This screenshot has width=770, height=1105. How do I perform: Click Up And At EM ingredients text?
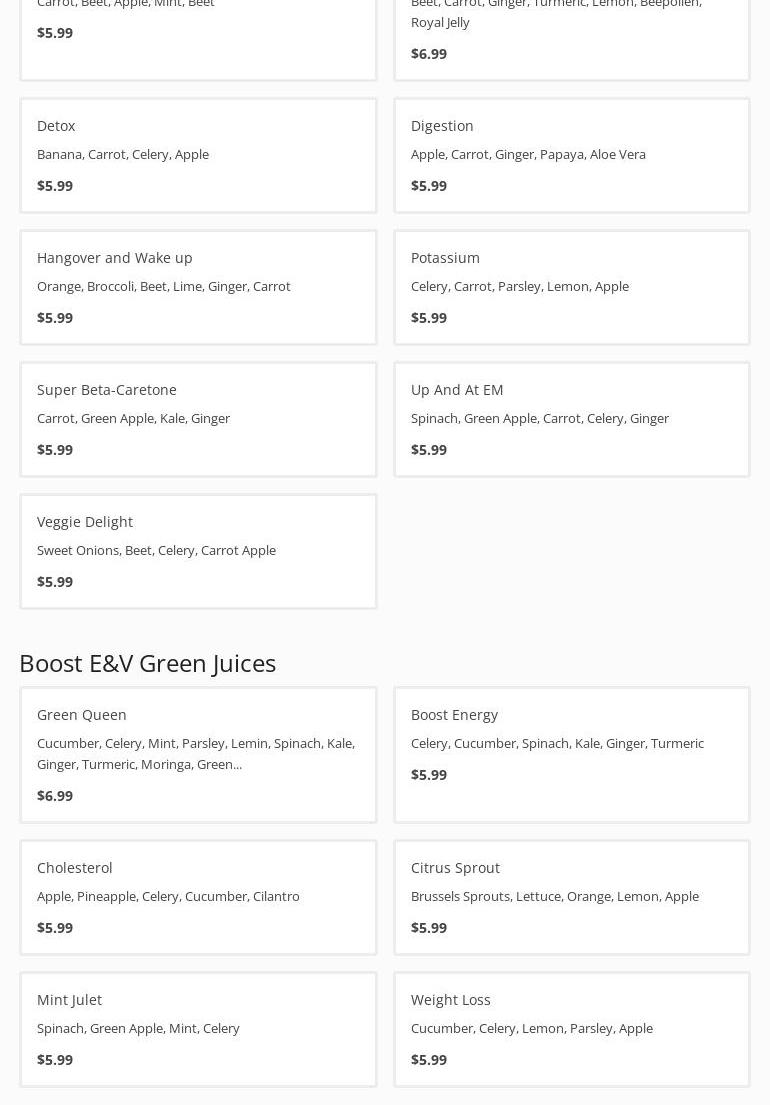[x=539, y=418]
